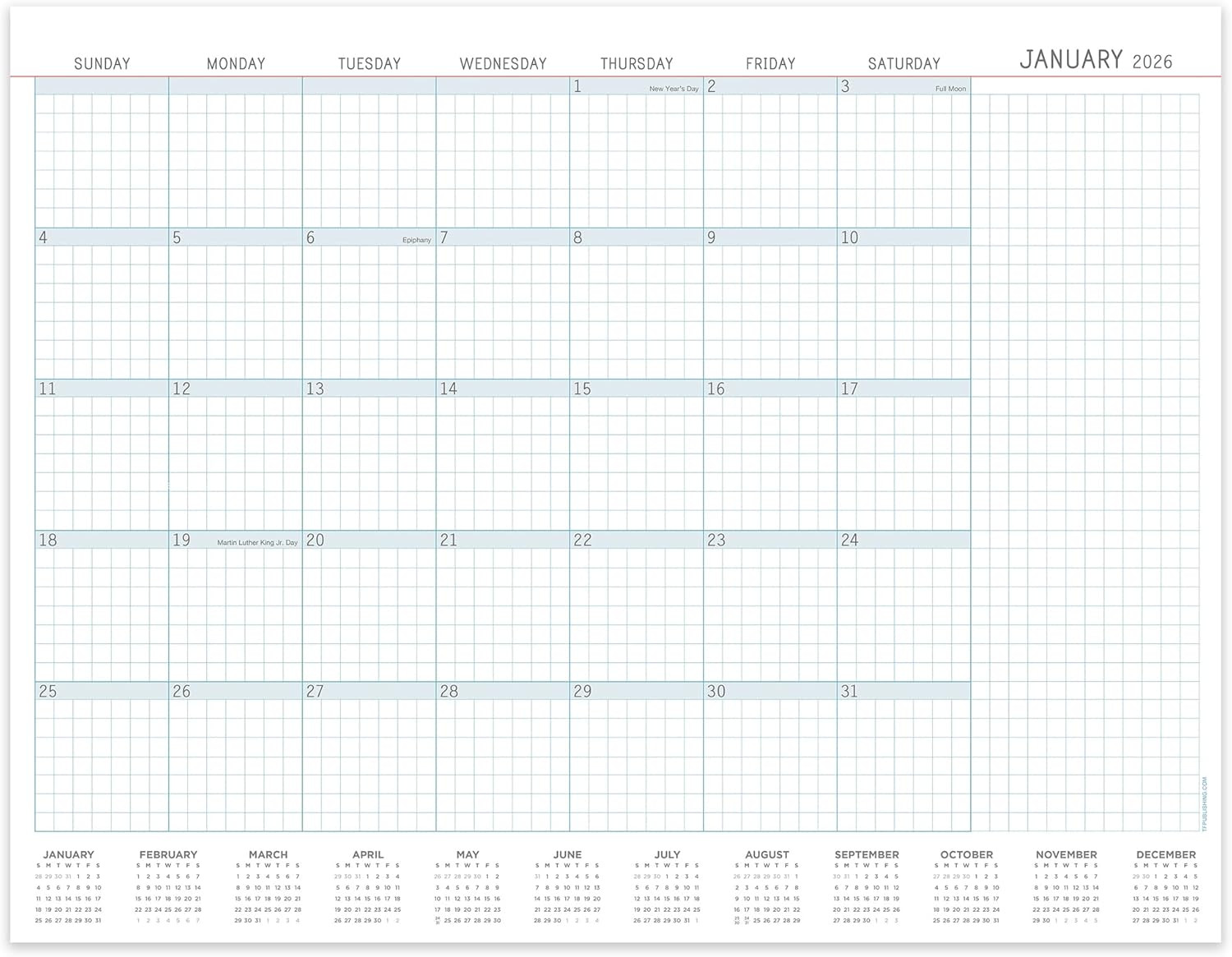This screenshot has width=1232, height=957.
Task: Click the APRIL mini calendar heading
Action: point(368,854)
